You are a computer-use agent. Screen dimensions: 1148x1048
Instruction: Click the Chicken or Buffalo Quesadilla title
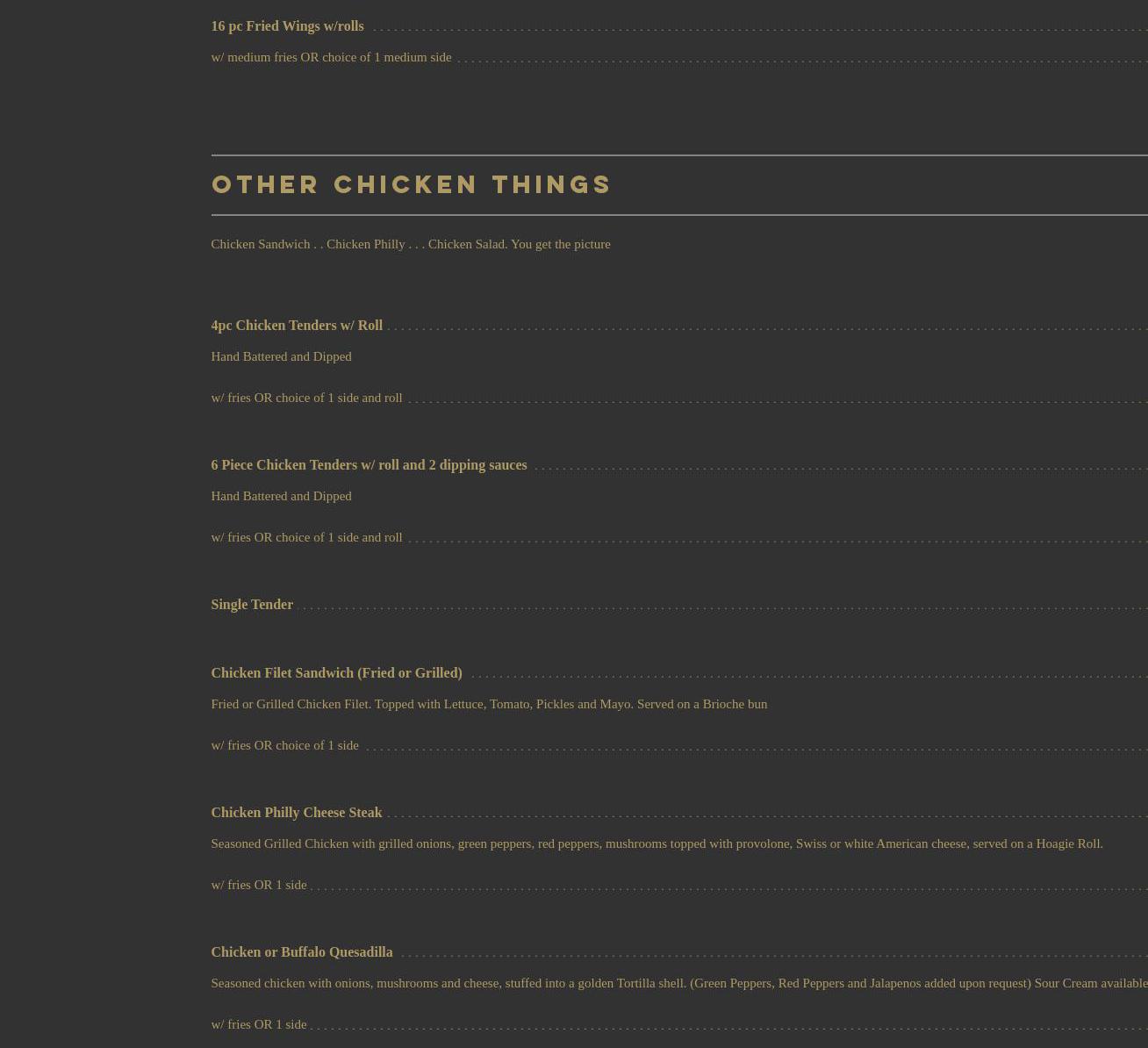(x=301, y=952)
